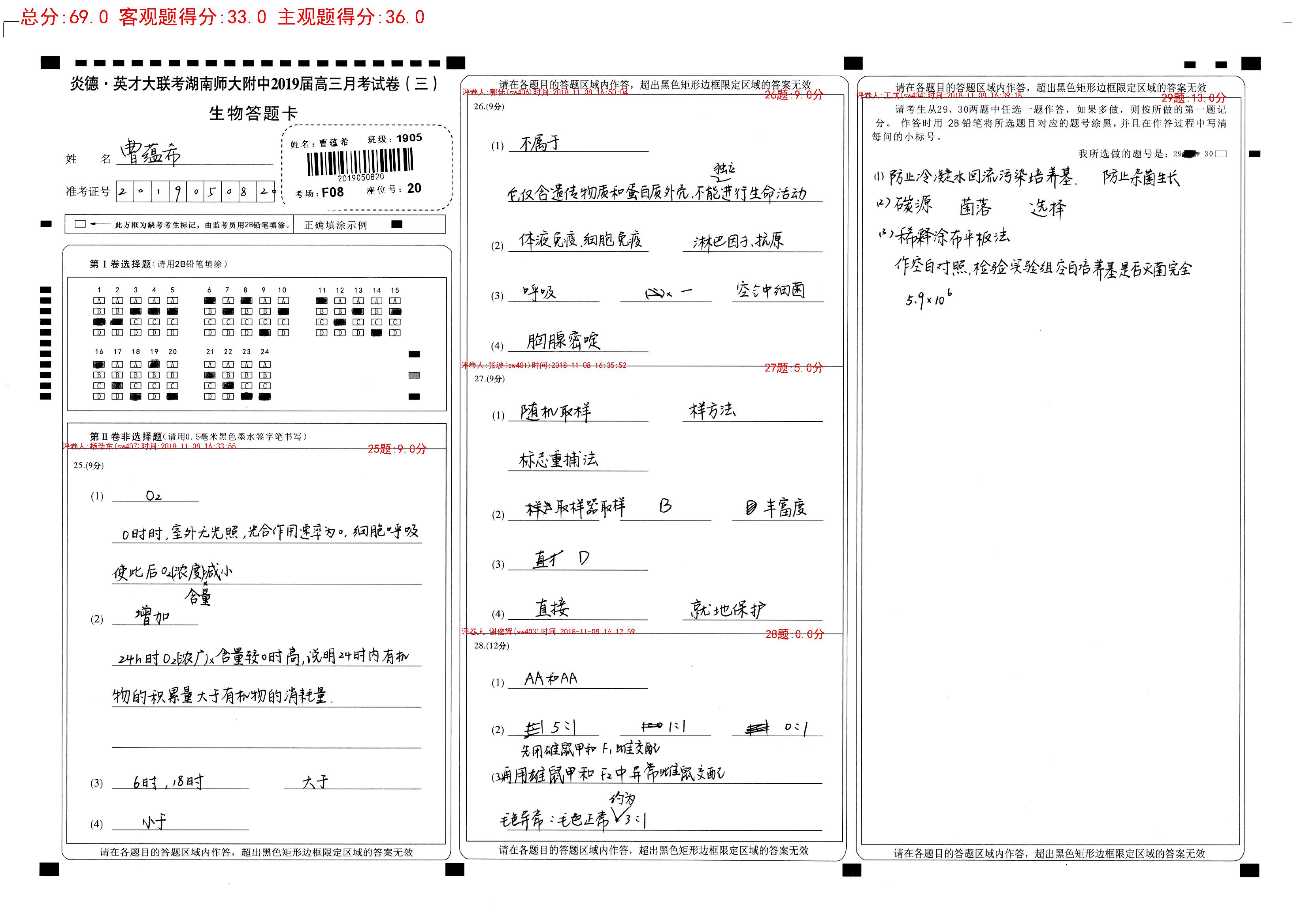Click the filled A bubble of question 11

322,301
